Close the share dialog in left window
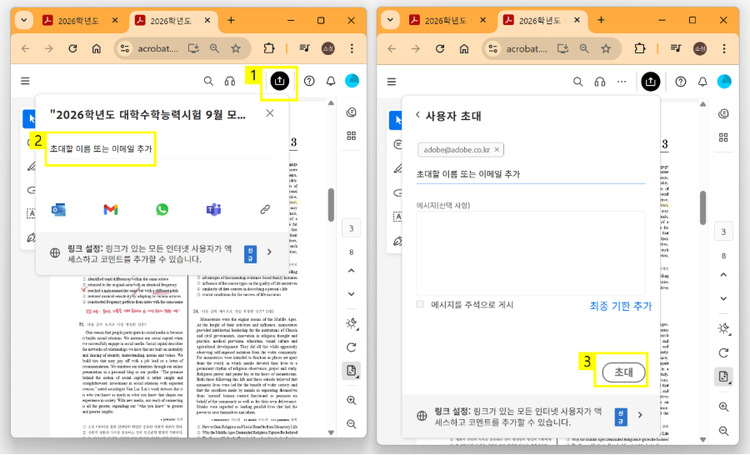The height and width of the screenshot is (455, 750). [x=270, y=113]
